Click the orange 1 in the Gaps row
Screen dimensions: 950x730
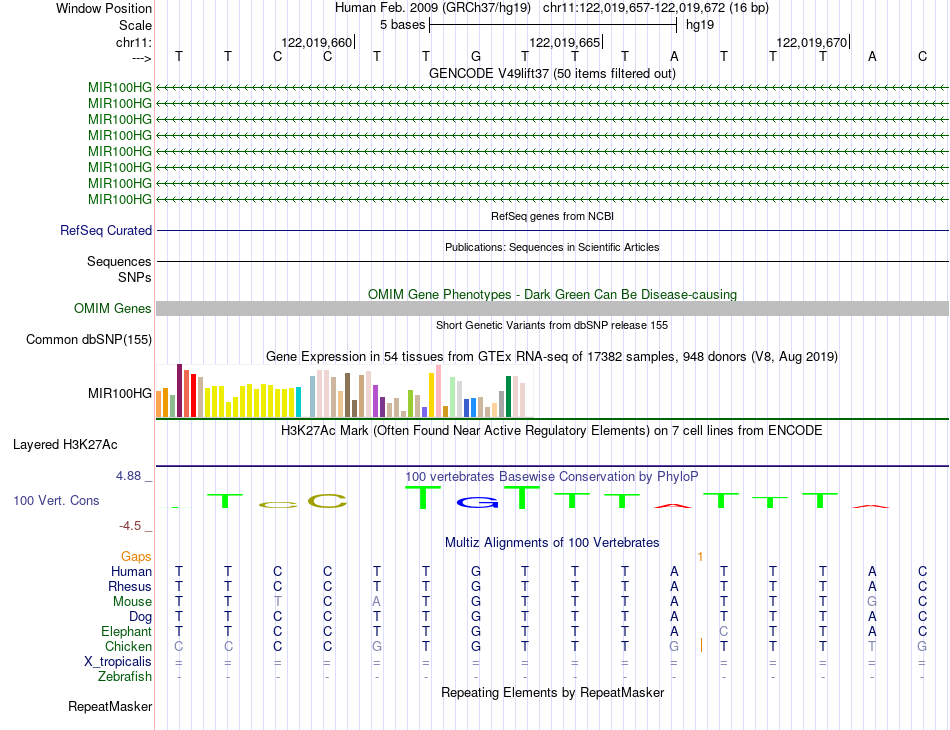pyautogui.click(x=700, y=557)
